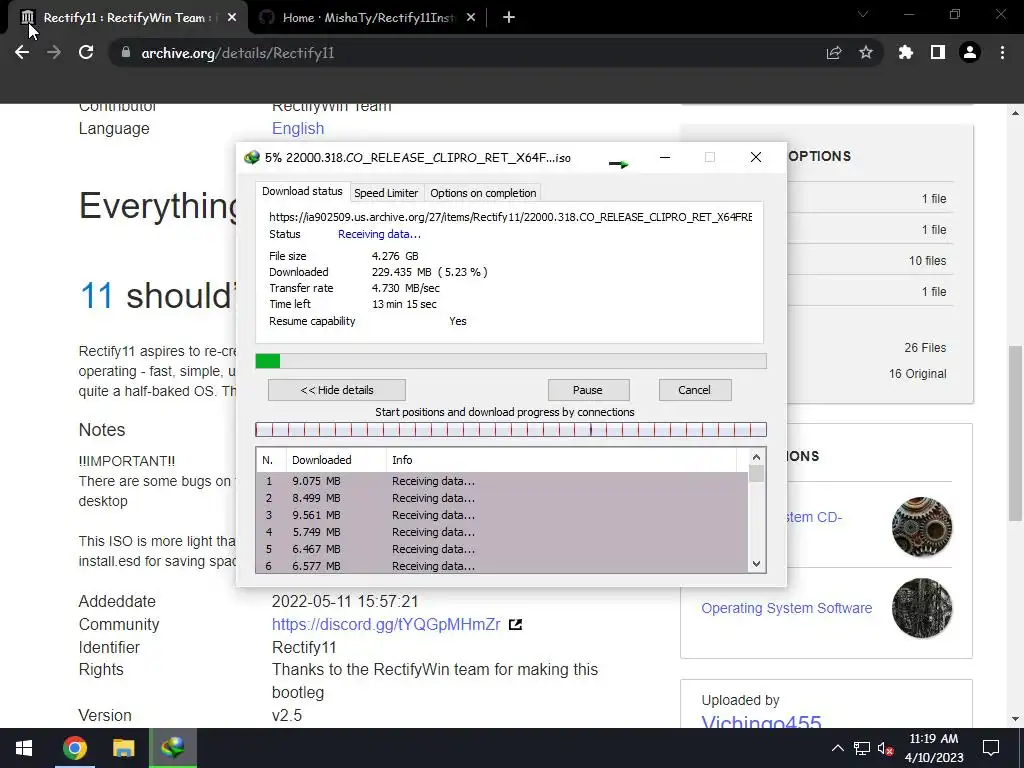Go back in Chrome browser history
This screenshot has height=768, width=1024.
coord(22,53)
